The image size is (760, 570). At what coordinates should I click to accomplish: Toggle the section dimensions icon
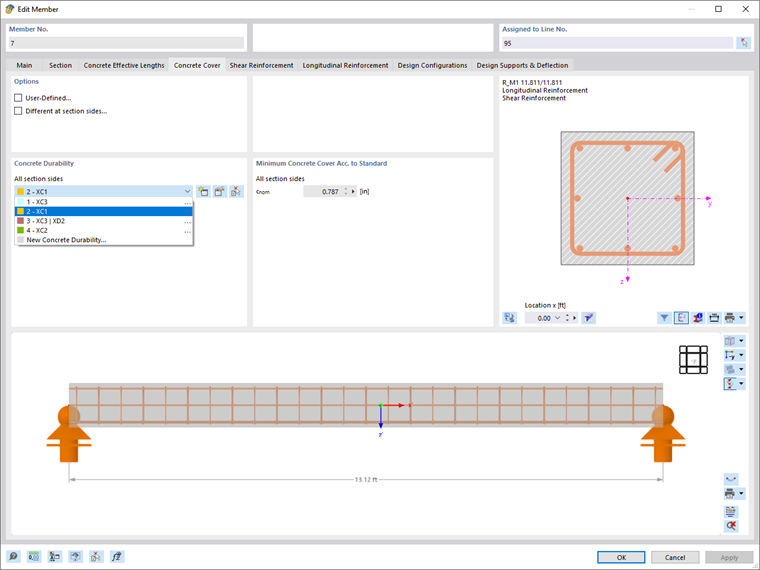click(681, 318)
